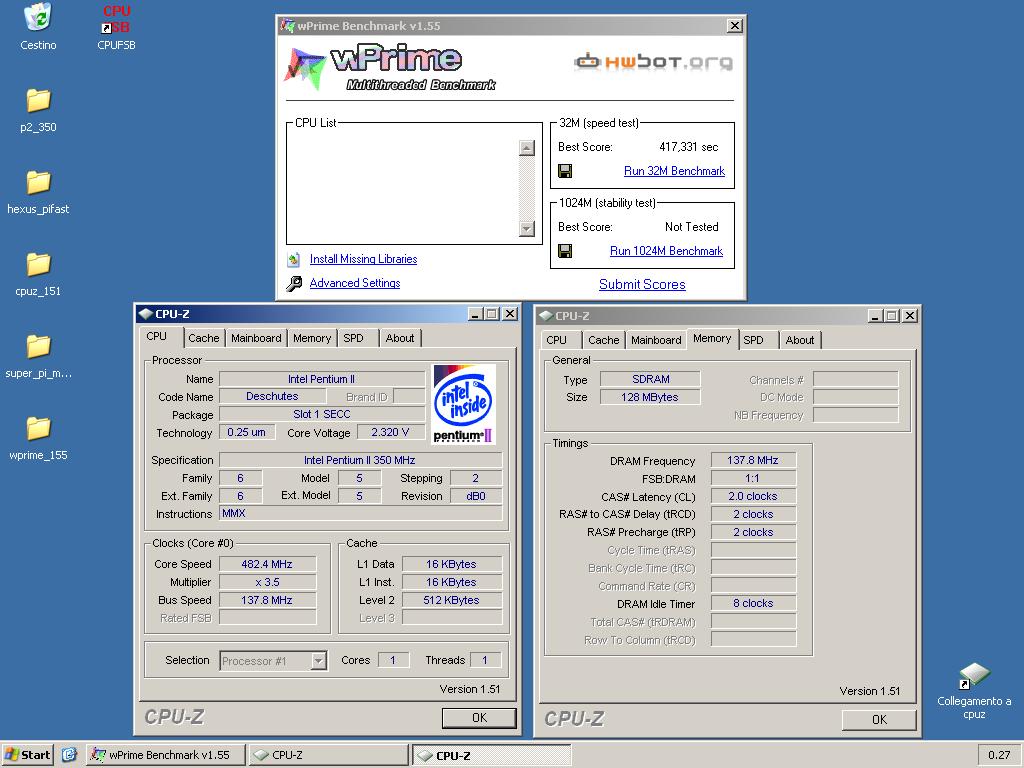Open the Cache tab in right CPU-Z
Image resolution: width=1024 pixels, height=768 pixels.
pos(603,340)
